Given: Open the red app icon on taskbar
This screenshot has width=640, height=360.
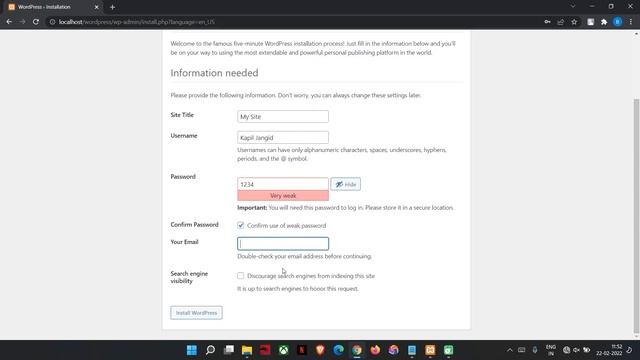Looking at the screenshot, I should 265,350.
